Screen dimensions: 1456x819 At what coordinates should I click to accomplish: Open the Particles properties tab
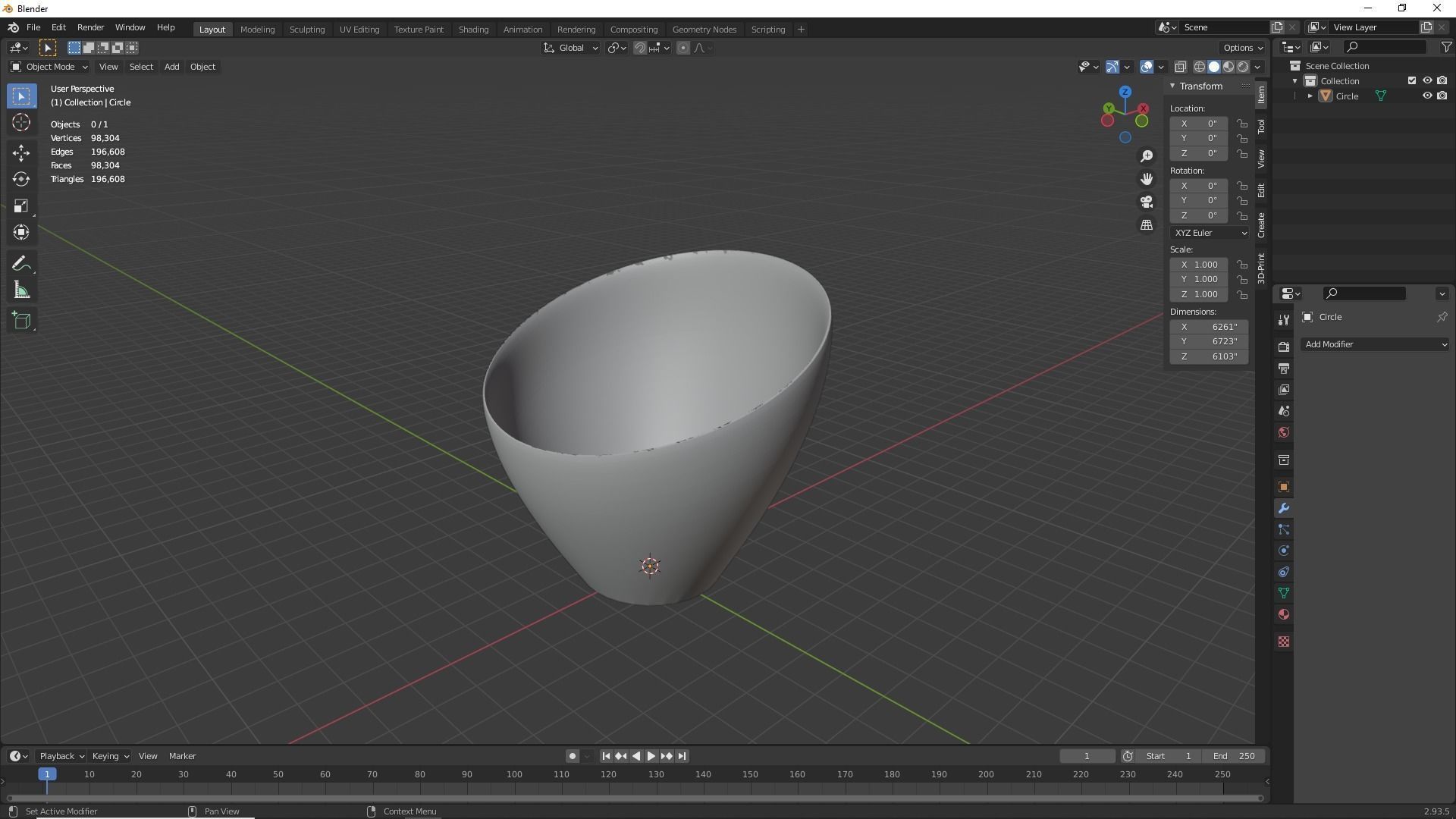point(1284,529)
